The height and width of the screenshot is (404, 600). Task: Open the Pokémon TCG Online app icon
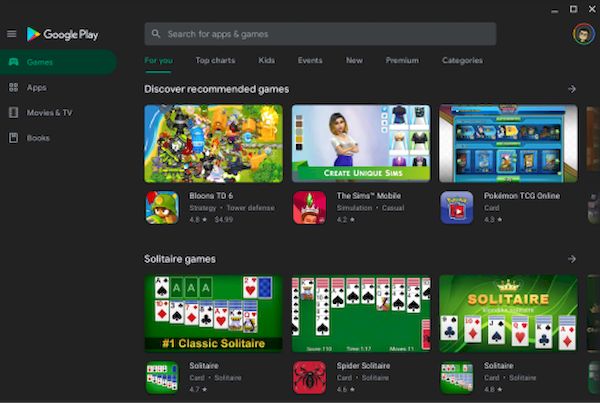457,208
